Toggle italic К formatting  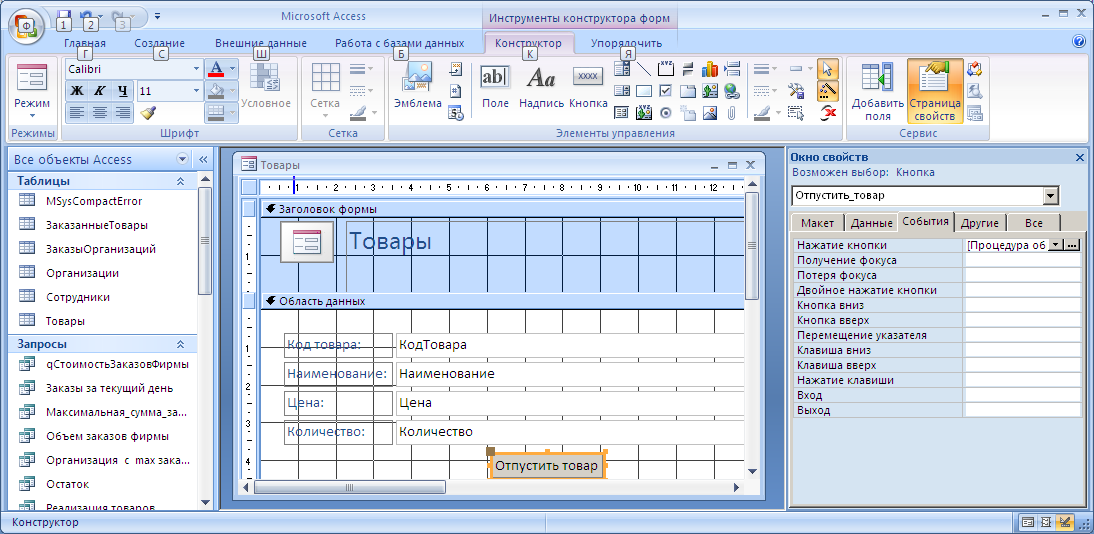(x=100, y=90)
